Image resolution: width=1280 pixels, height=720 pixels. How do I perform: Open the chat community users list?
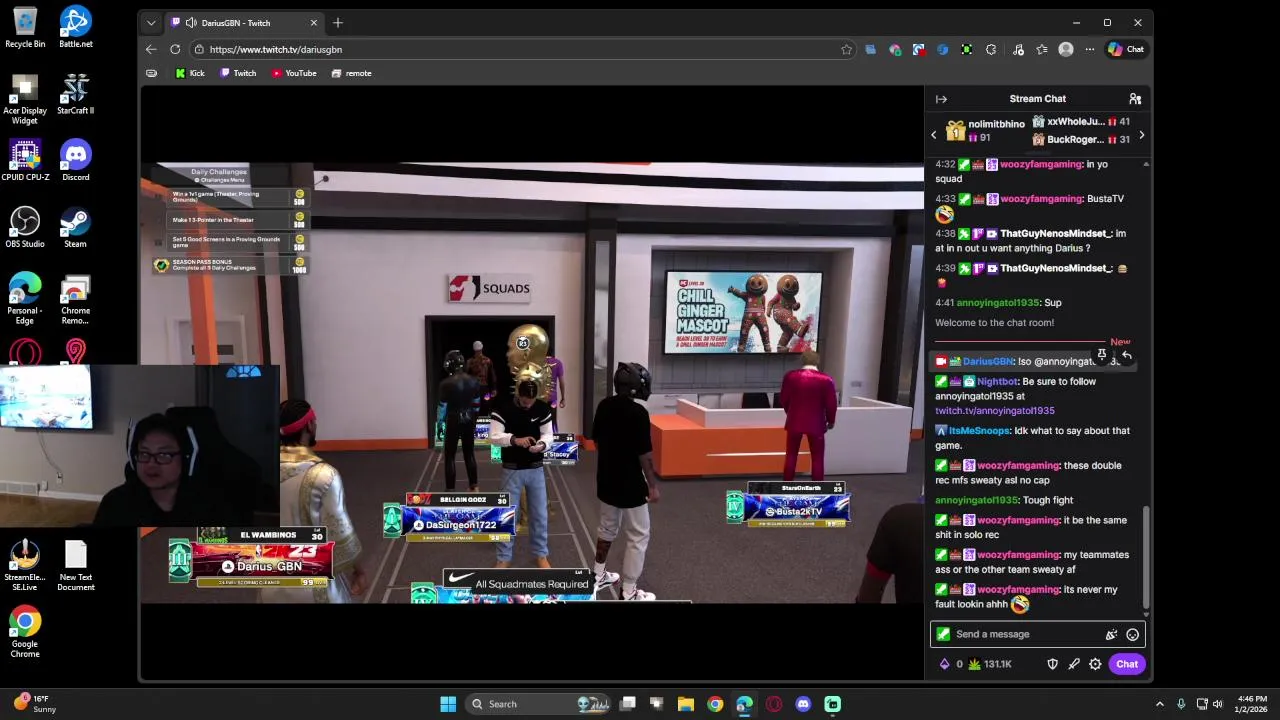[1135, 99]
